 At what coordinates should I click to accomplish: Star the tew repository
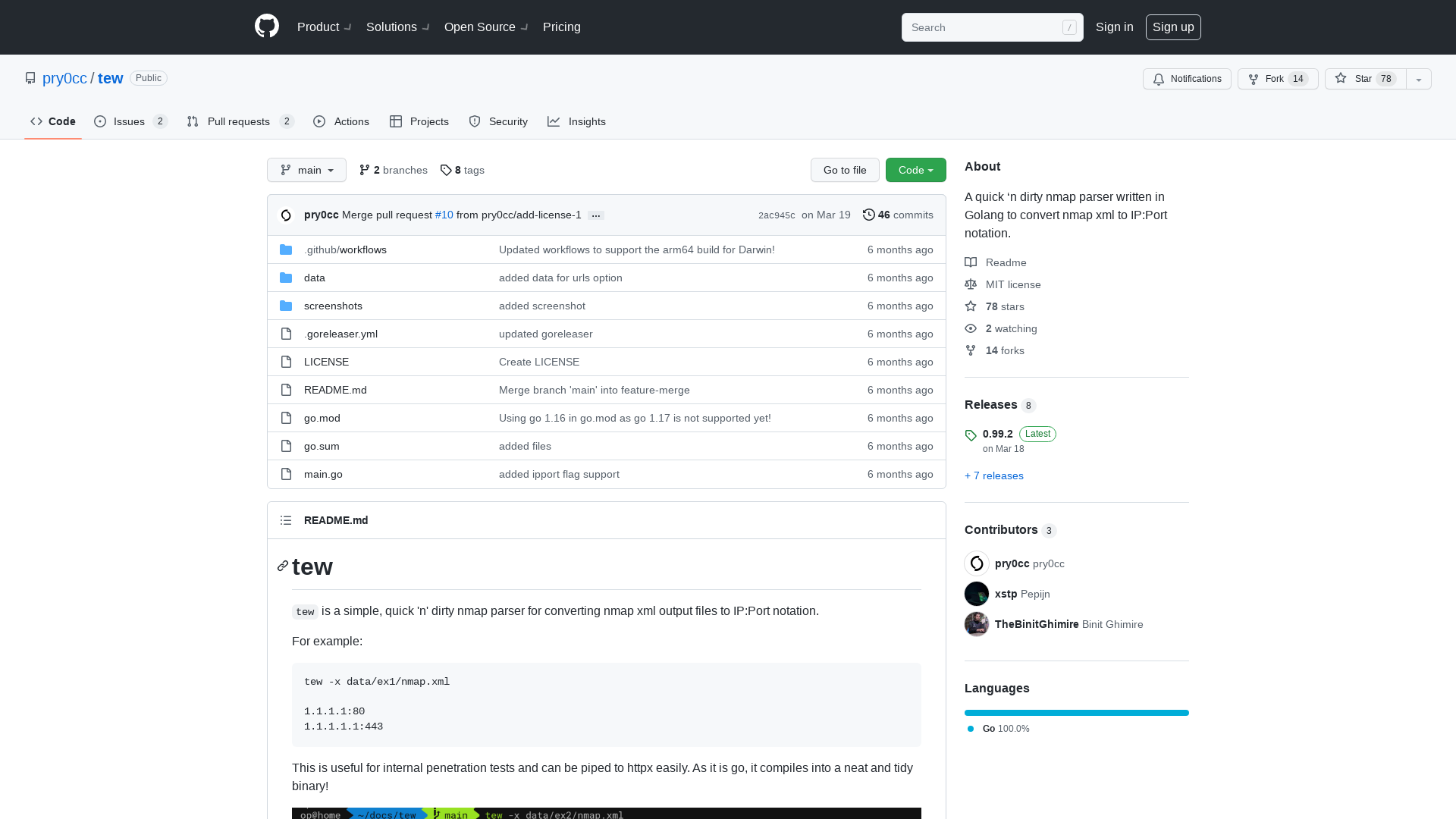1365,79
